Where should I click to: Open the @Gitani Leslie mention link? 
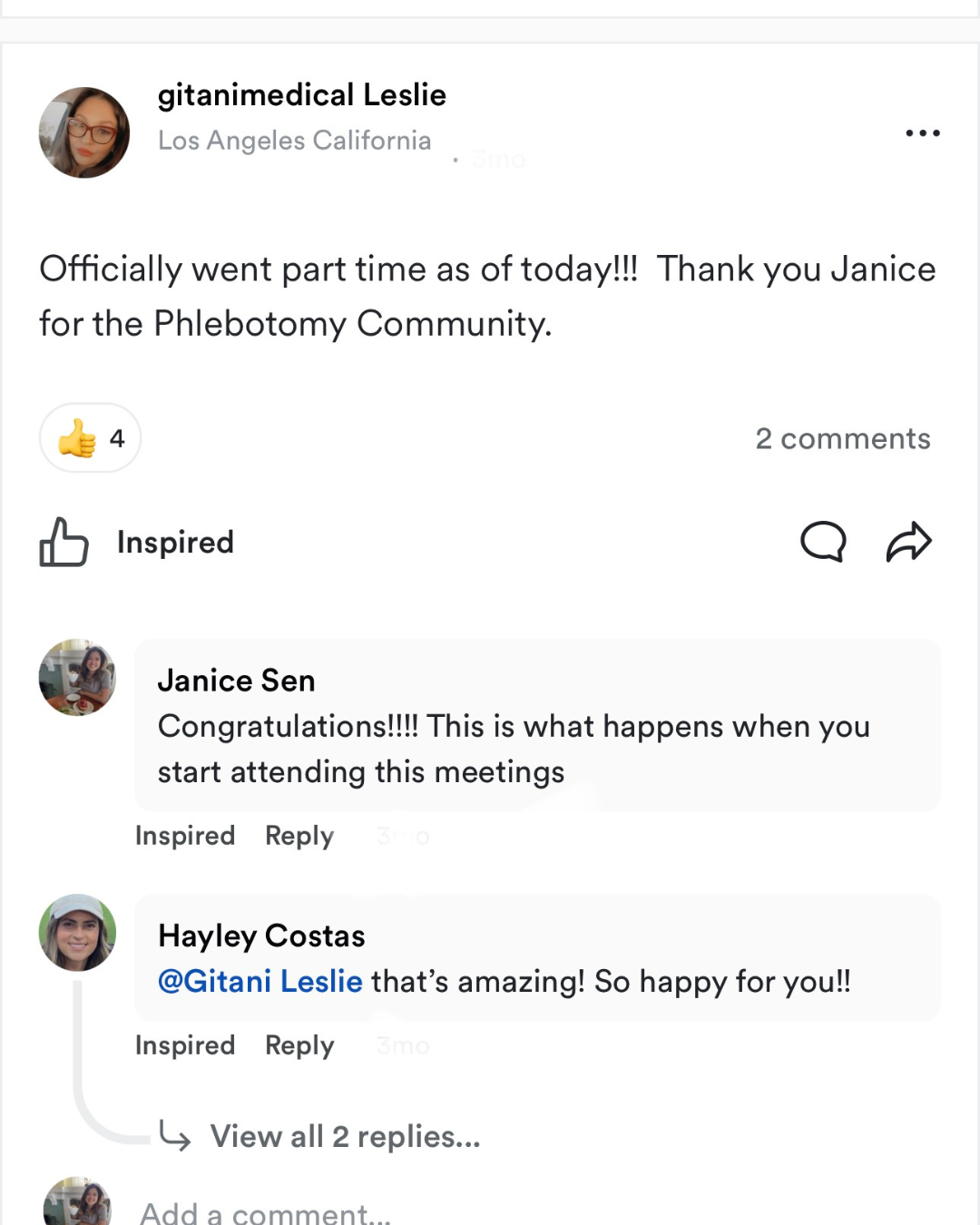[260, 982]
